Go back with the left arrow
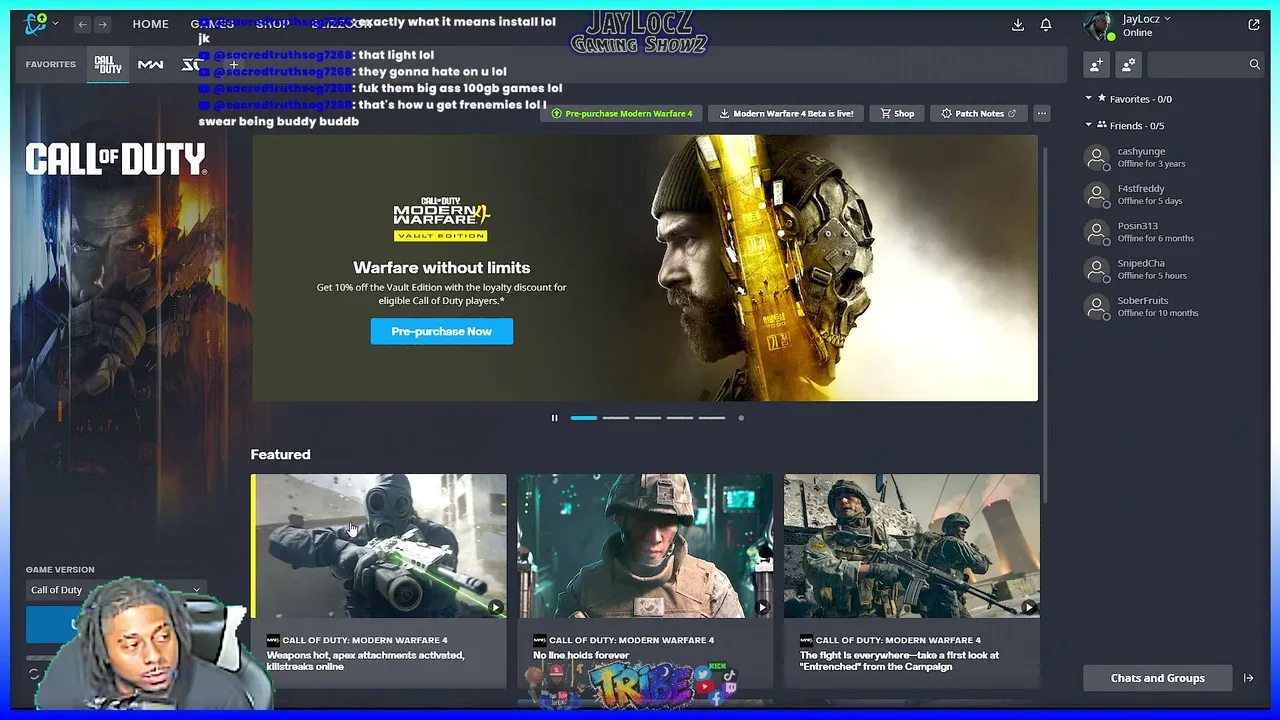Viewport: 1280px width, 720px height. [x=82, y=24]
